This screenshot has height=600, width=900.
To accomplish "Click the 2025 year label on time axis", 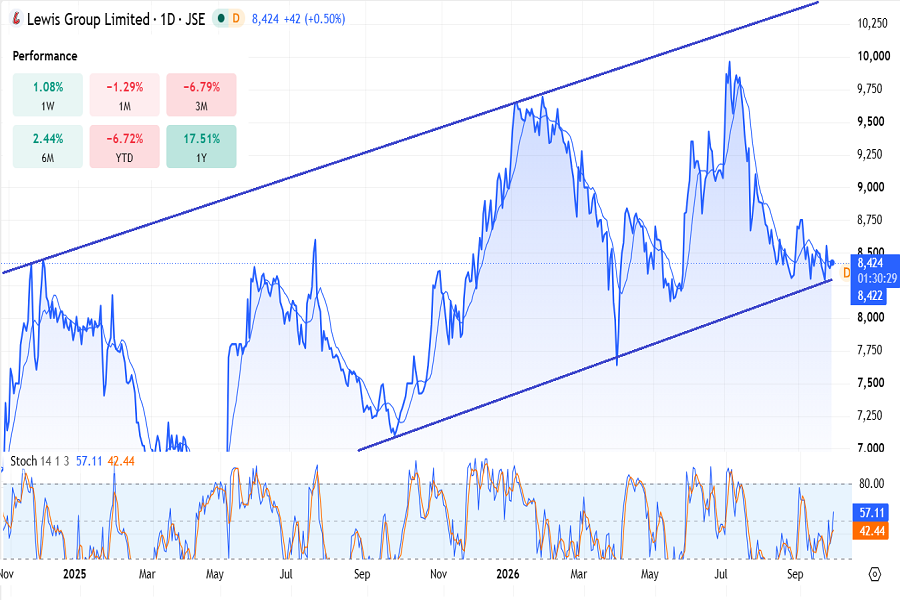I will 75,574.
